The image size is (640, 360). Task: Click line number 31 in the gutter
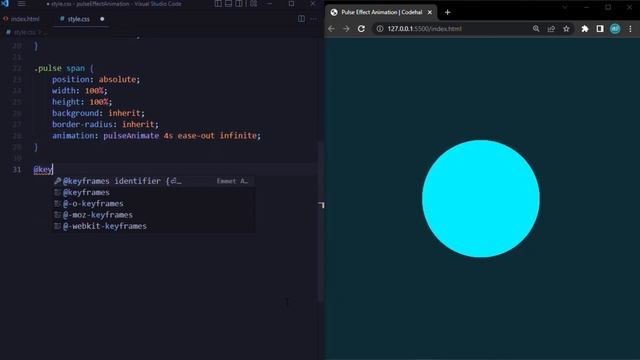coord(17,169)
